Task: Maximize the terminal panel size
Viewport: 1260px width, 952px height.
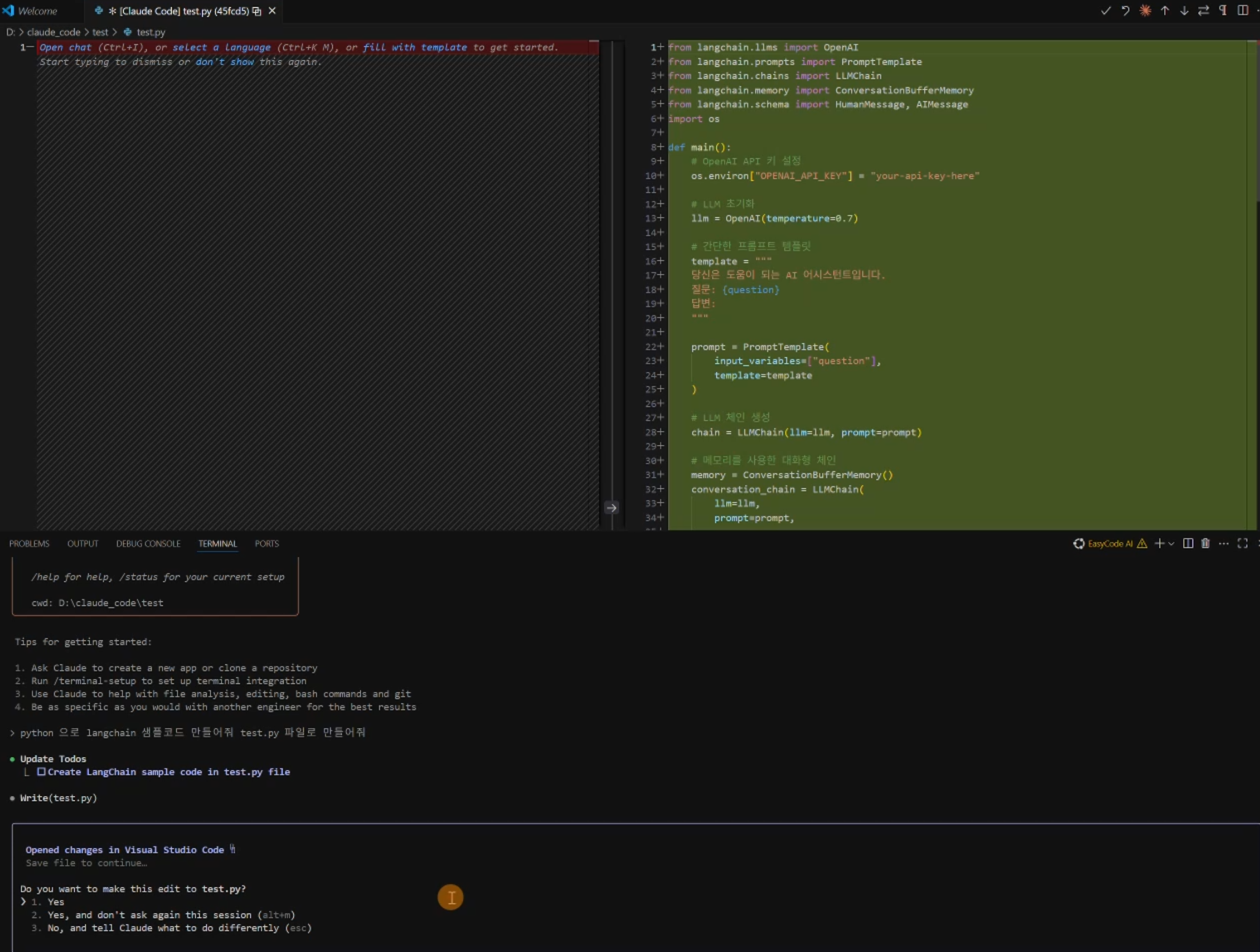Action: click(1242, 543)
